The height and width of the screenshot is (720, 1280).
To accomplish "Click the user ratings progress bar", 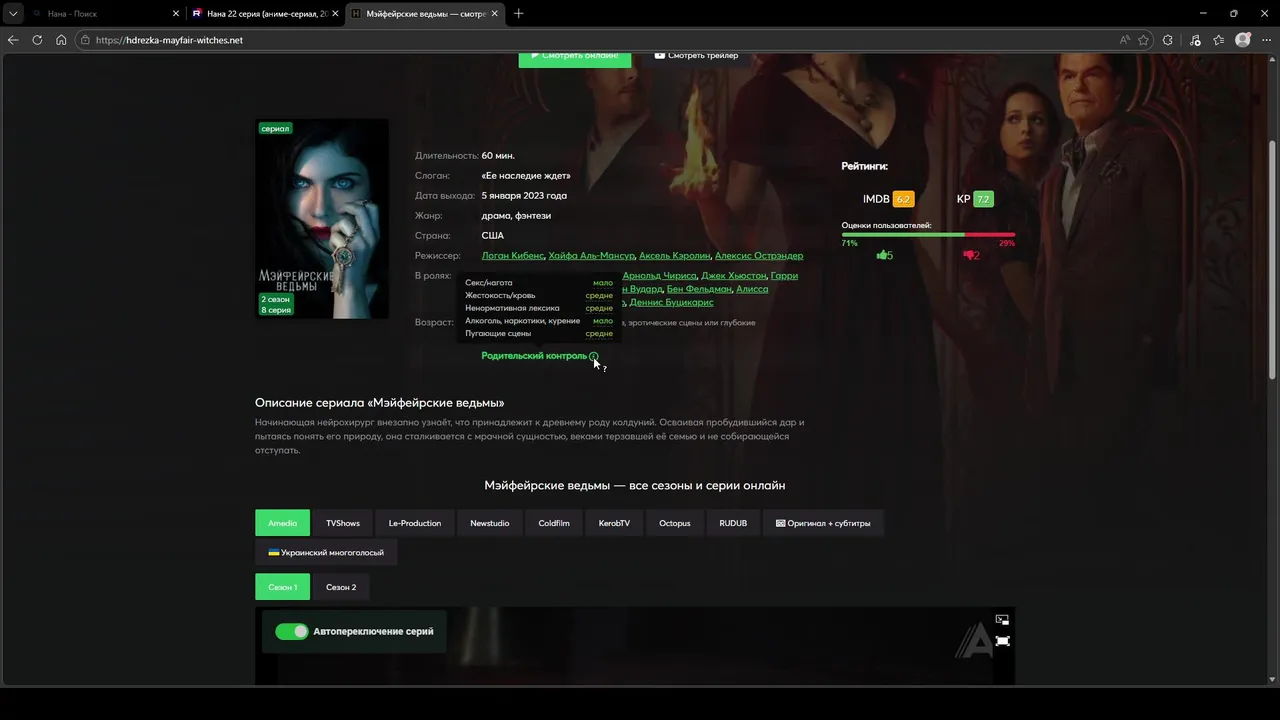I will click(928, 234).
